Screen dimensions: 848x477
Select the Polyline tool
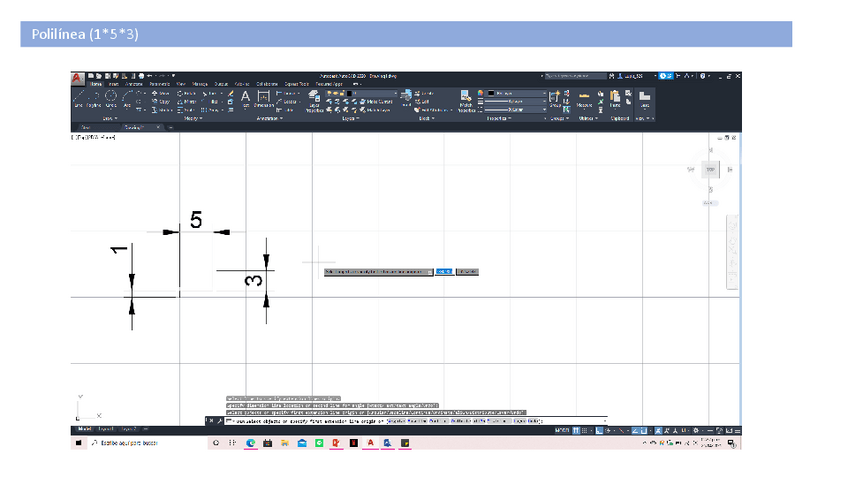94,99
